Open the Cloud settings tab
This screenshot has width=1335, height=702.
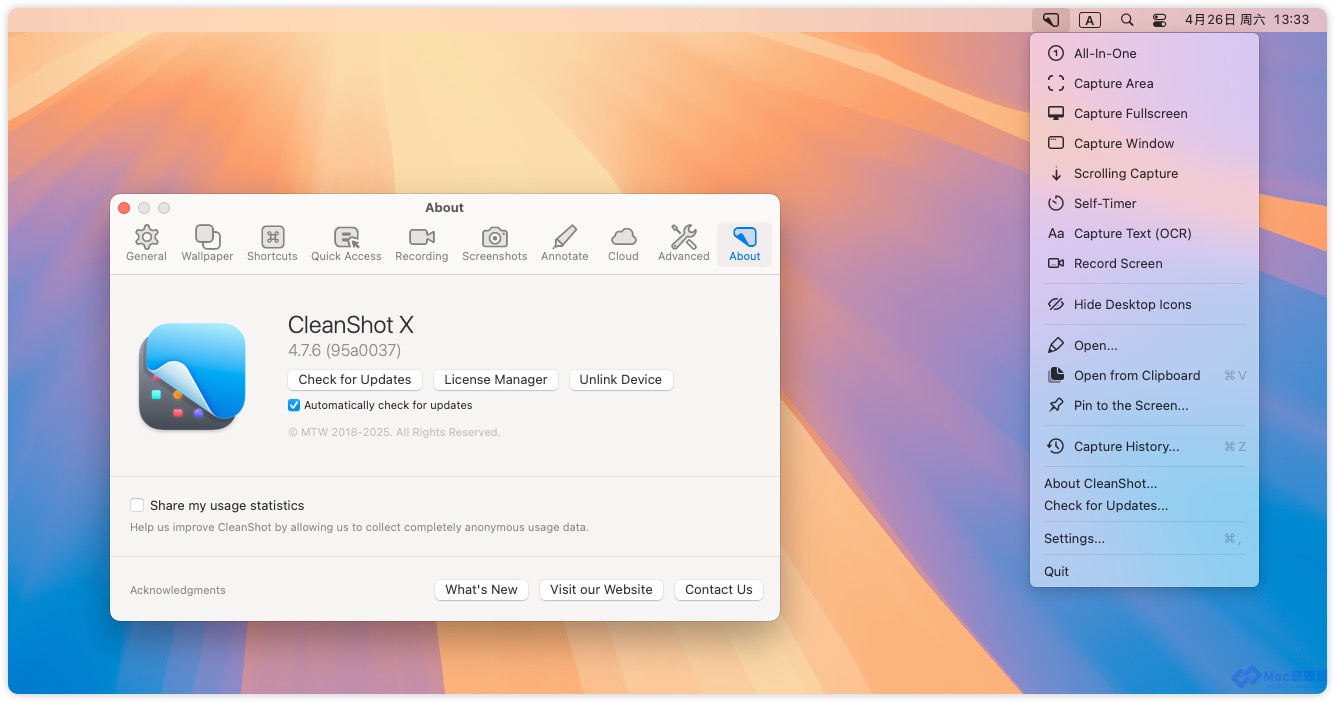[623, 243]
